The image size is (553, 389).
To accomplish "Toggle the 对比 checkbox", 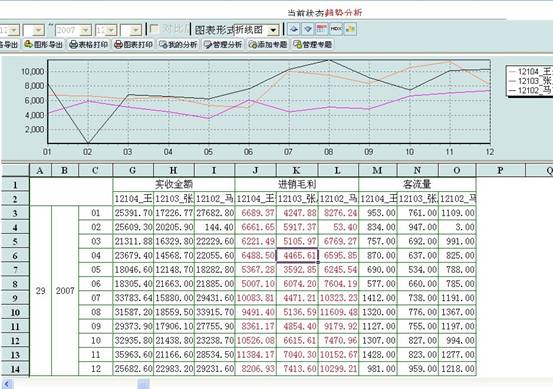I will pos(154,29).
